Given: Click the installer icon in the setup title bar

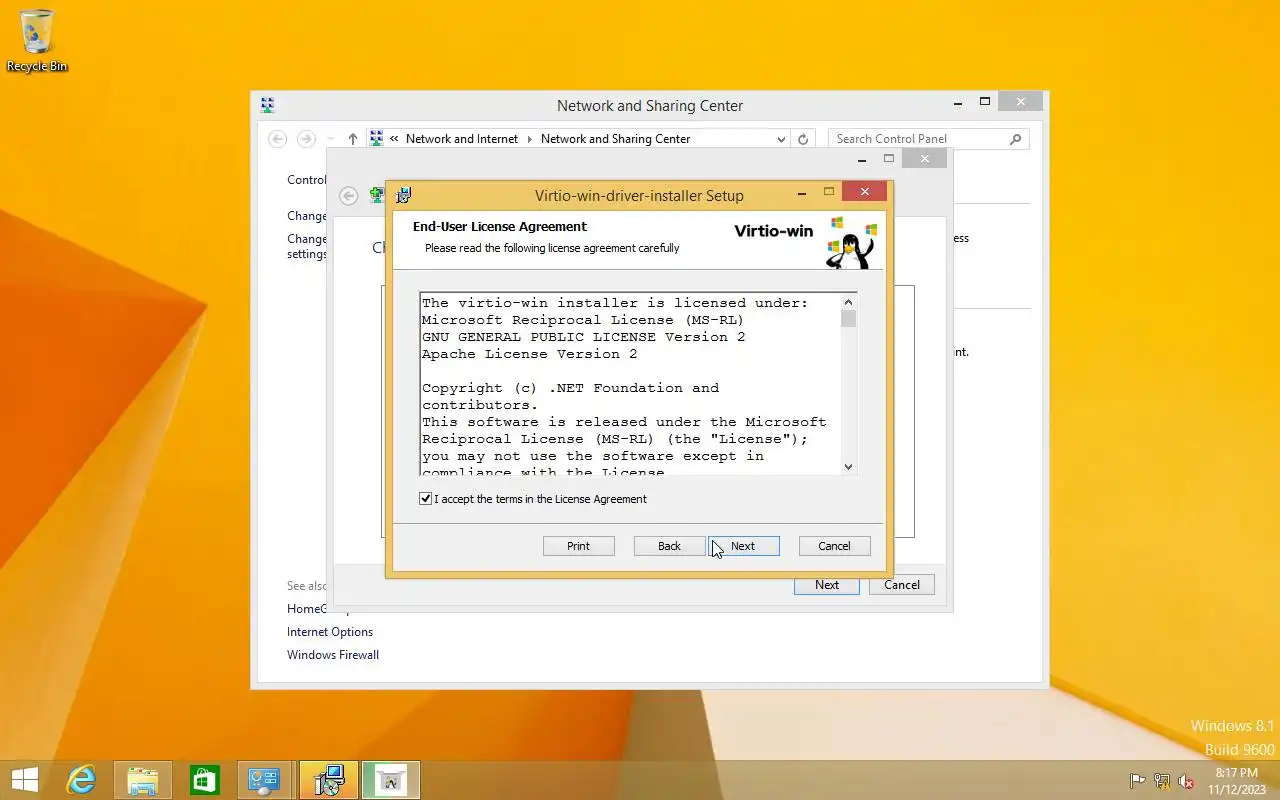Looking at the screenshot, I should (x=404, y=195).
